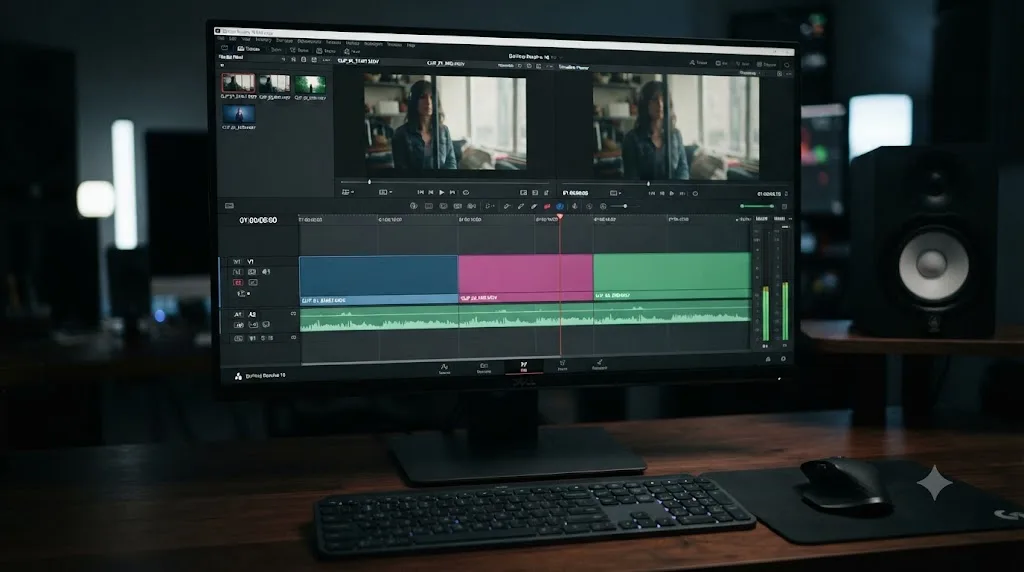Screen dimensions: 1024x572
Task: Click the DaVinci Resolve logo at the bottom-left
Action: coord(238,376)
